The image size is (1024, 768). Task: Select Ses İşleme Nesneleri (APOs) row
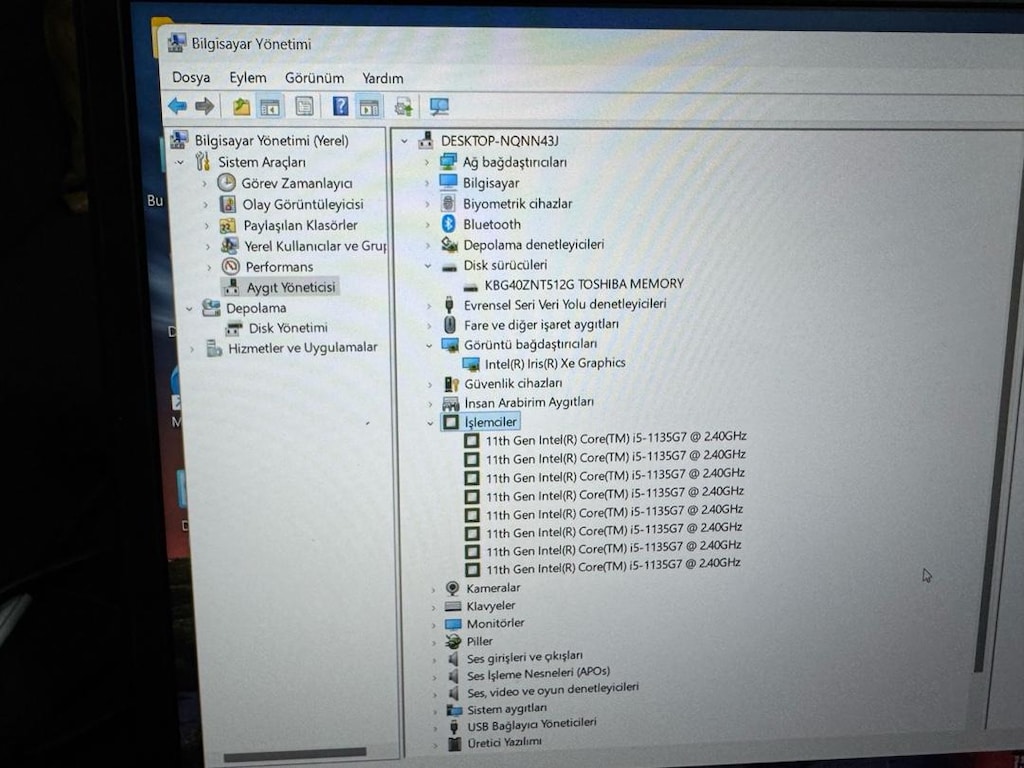[x=538, y=674]
